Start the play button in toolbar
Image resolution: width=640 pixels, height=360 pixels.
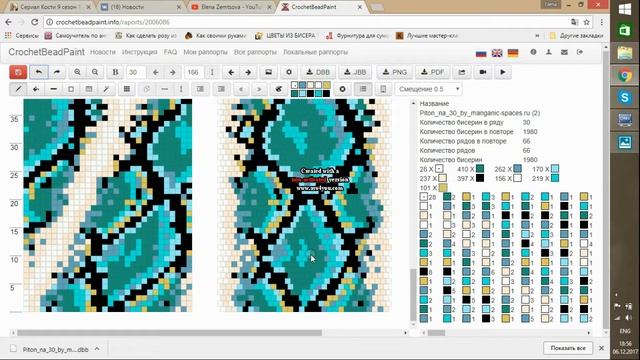503,72
